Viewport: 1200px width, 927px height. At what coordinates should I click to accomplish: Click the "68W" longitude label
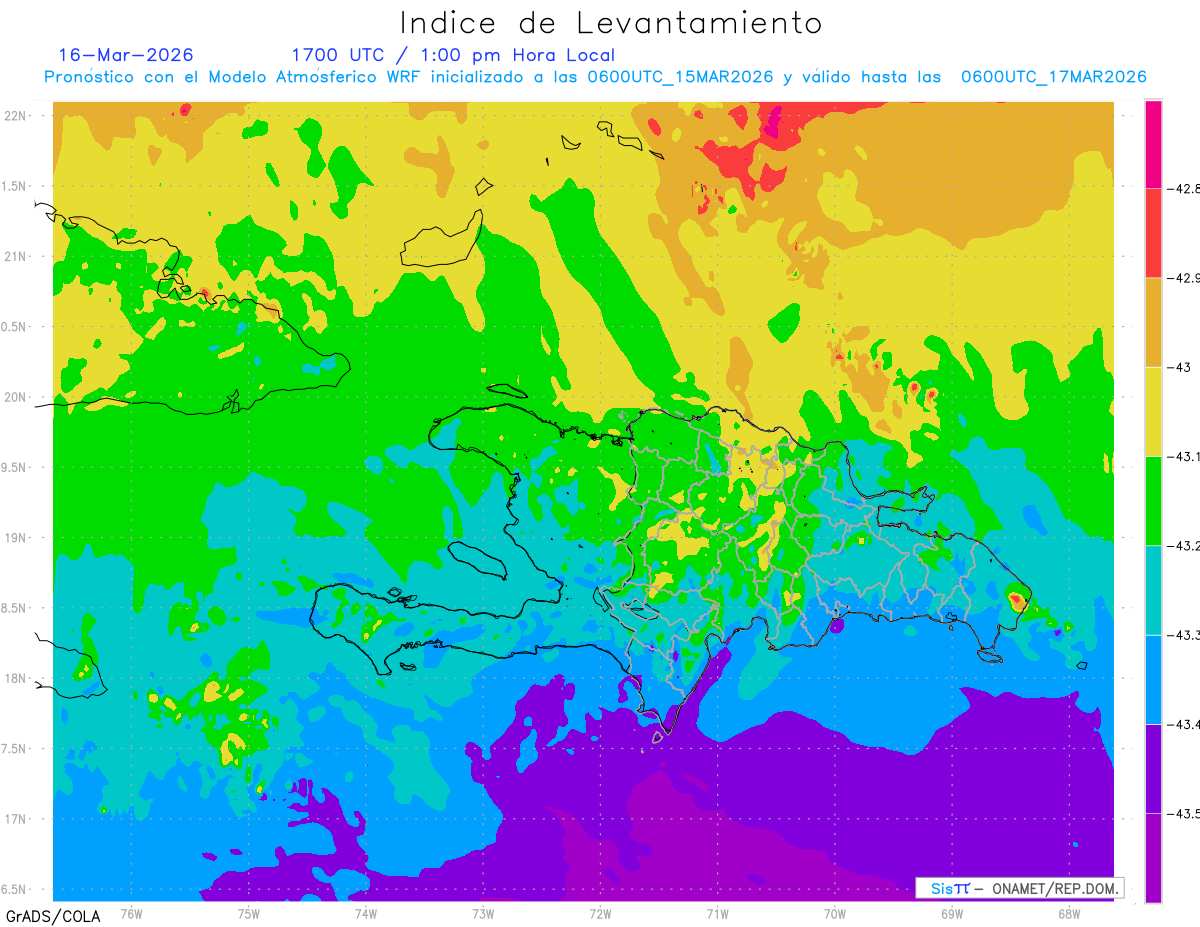1069,913
